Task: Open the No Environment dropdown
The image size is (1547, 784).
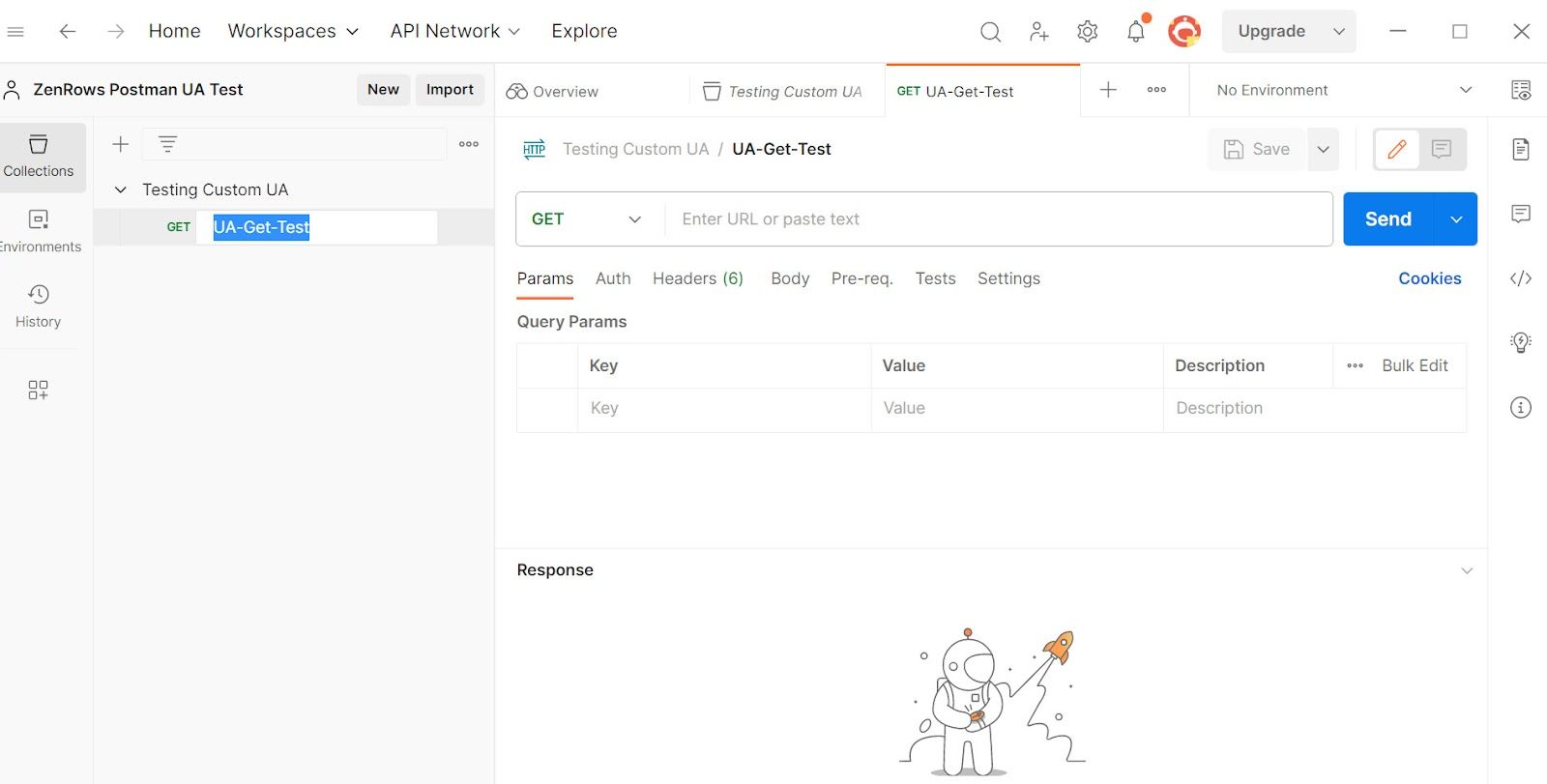Action: 1344,90
